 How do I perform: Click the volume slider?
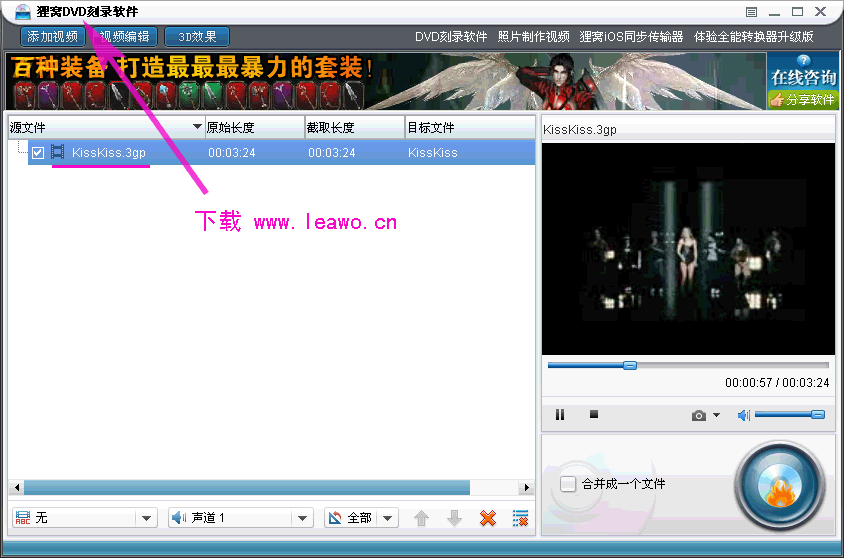[x=790, y=414]
